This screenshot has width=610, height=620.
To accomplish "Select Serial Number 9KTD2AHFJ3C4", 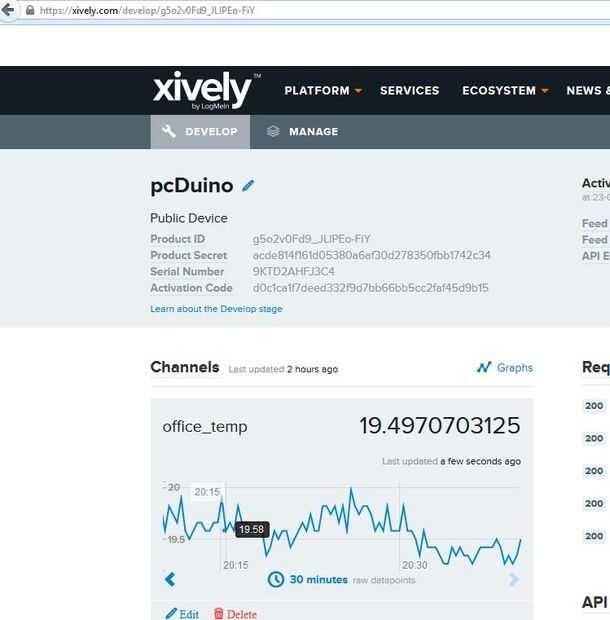I will (x=293, y=271).
